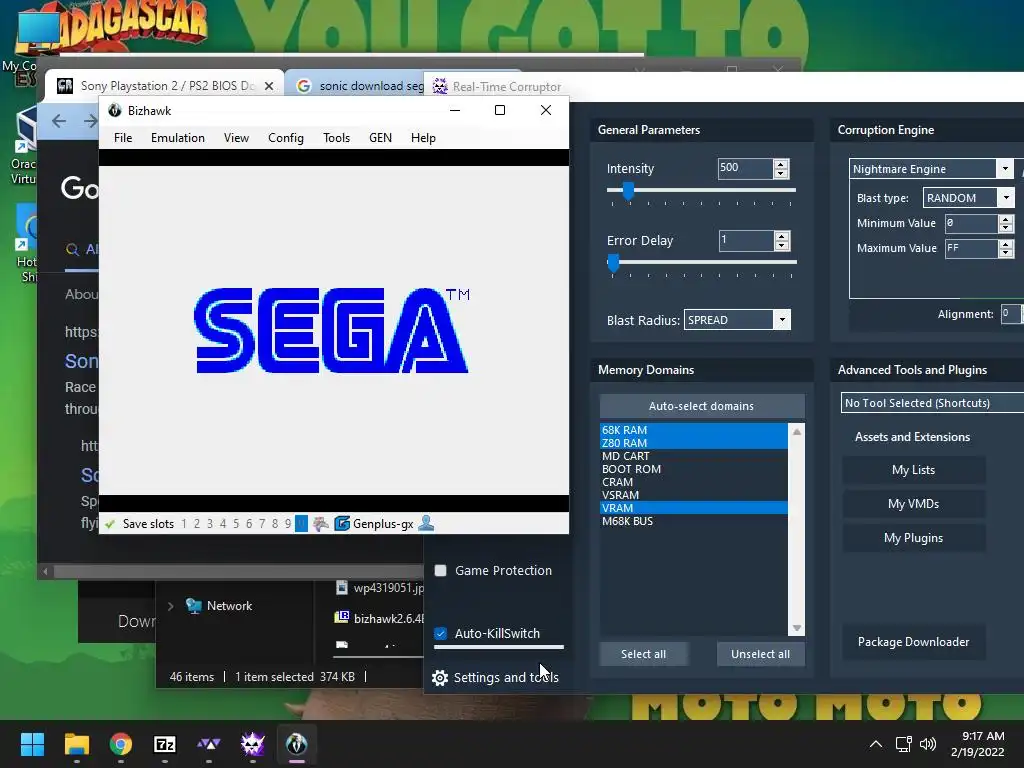This screenshot has height=768, width=1024.
Task: Click the Genplus-gx core icon
Action: tap(342, 524)
